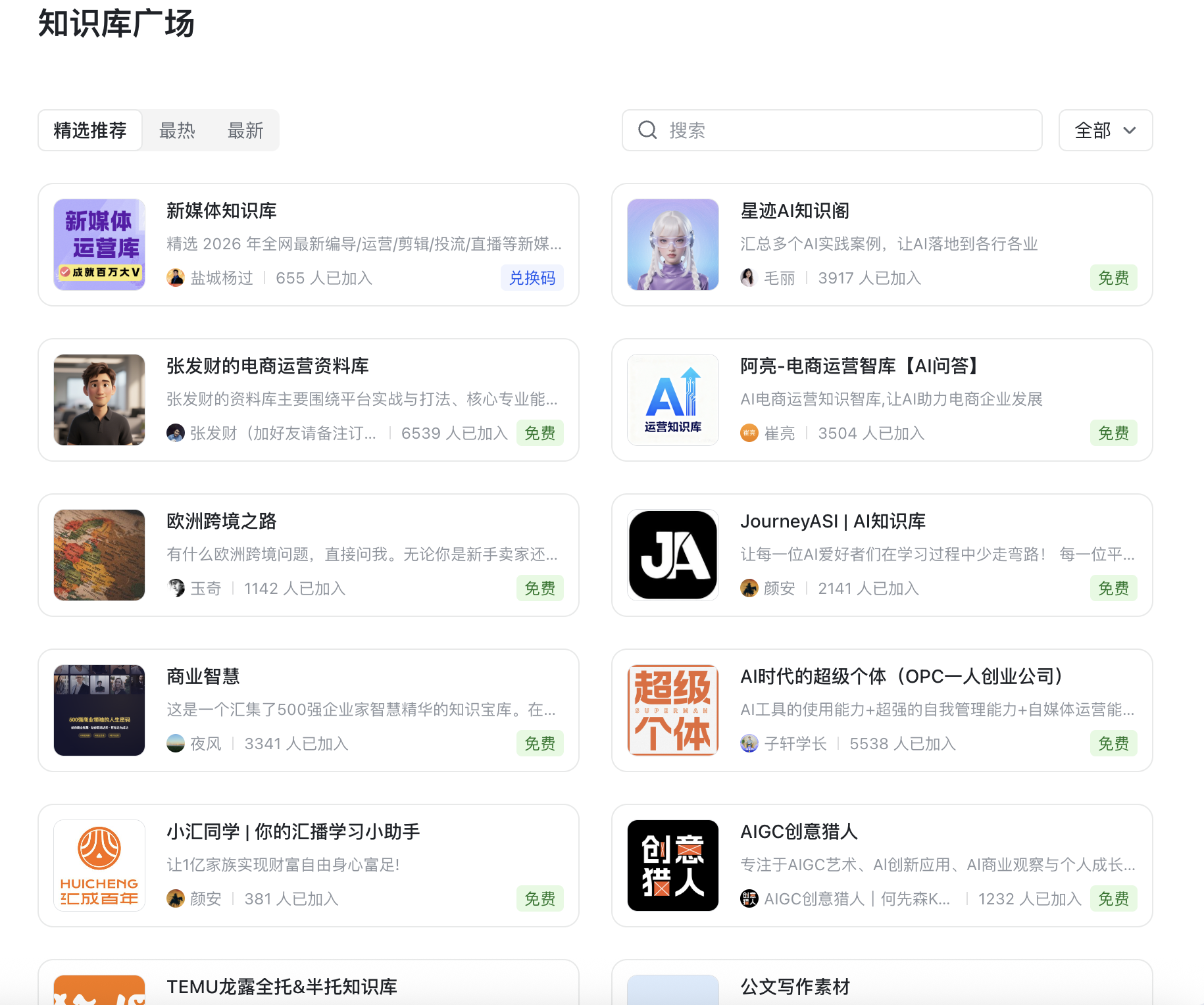Click the 创意猎人 black logo icon
This screenshot has height=1005, width=1204.
pos(672,866)
